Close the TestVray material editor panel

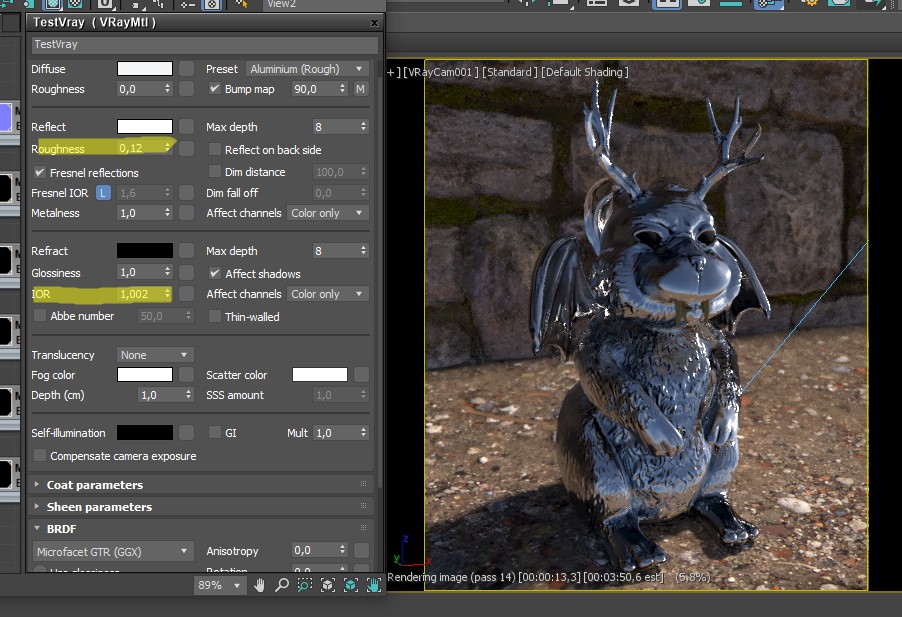pos(374,23)
